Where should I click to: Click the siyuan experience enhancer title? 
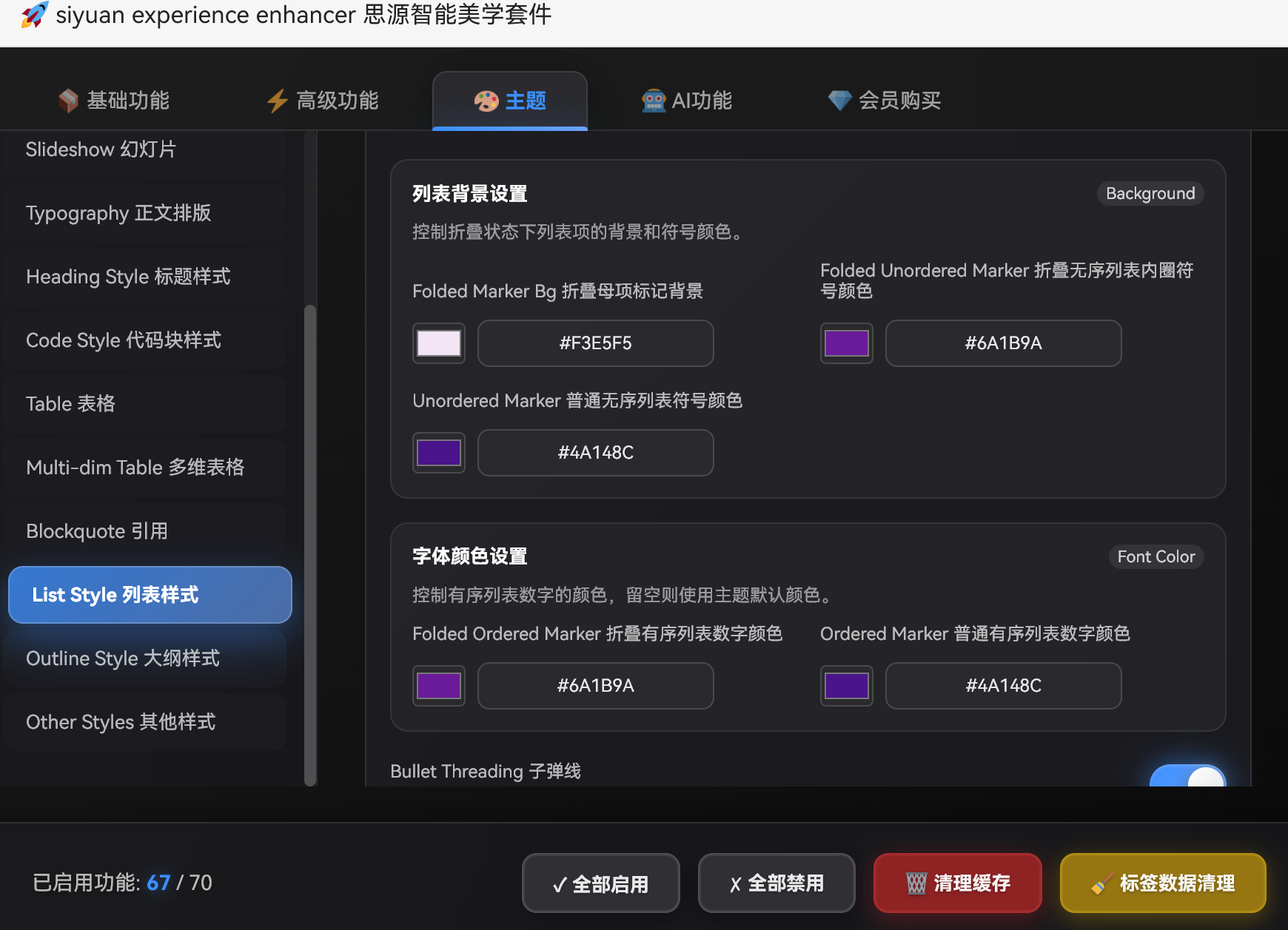pyautogui.click(x=303, y=15)
